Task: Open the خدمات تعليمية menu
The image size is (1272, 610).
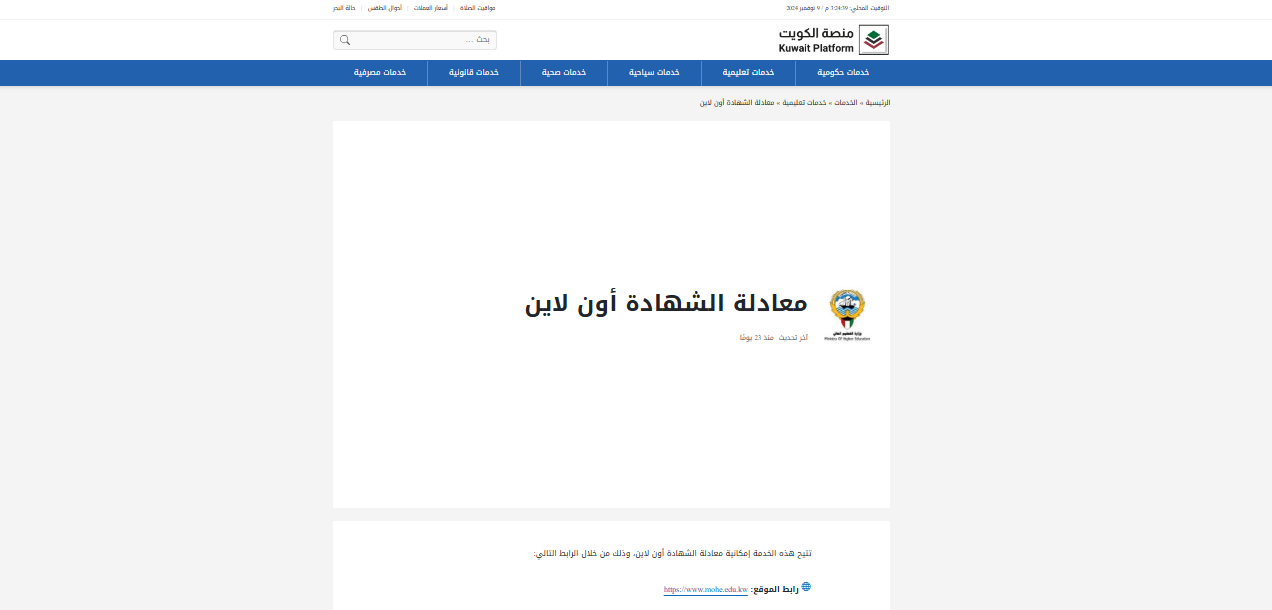Action: 749,73
